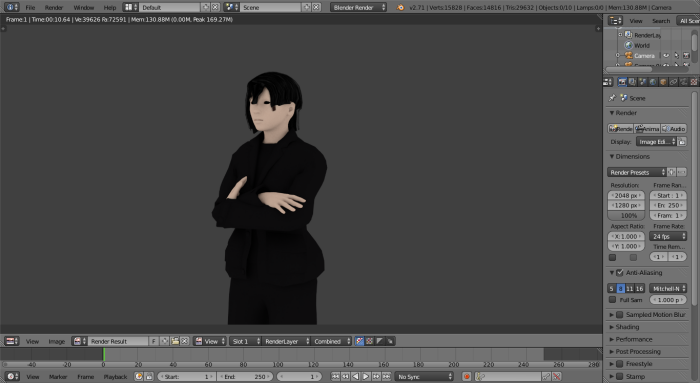Select the Object properties tab icon
Viewport: 700px width, 383px height.
663,82
